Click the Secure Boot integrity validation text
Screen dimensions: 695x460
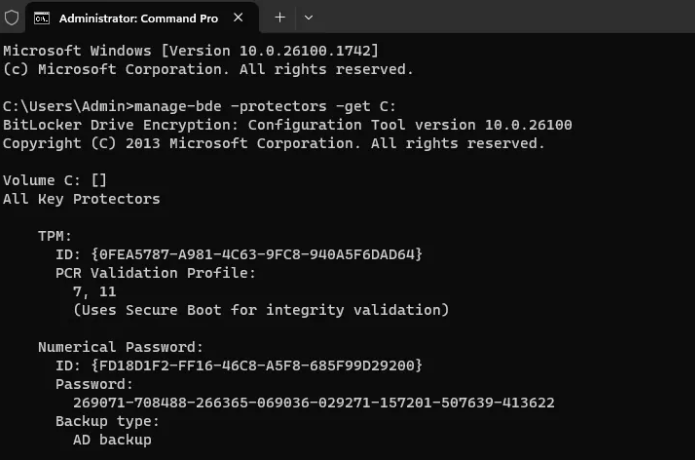(261, 310)
